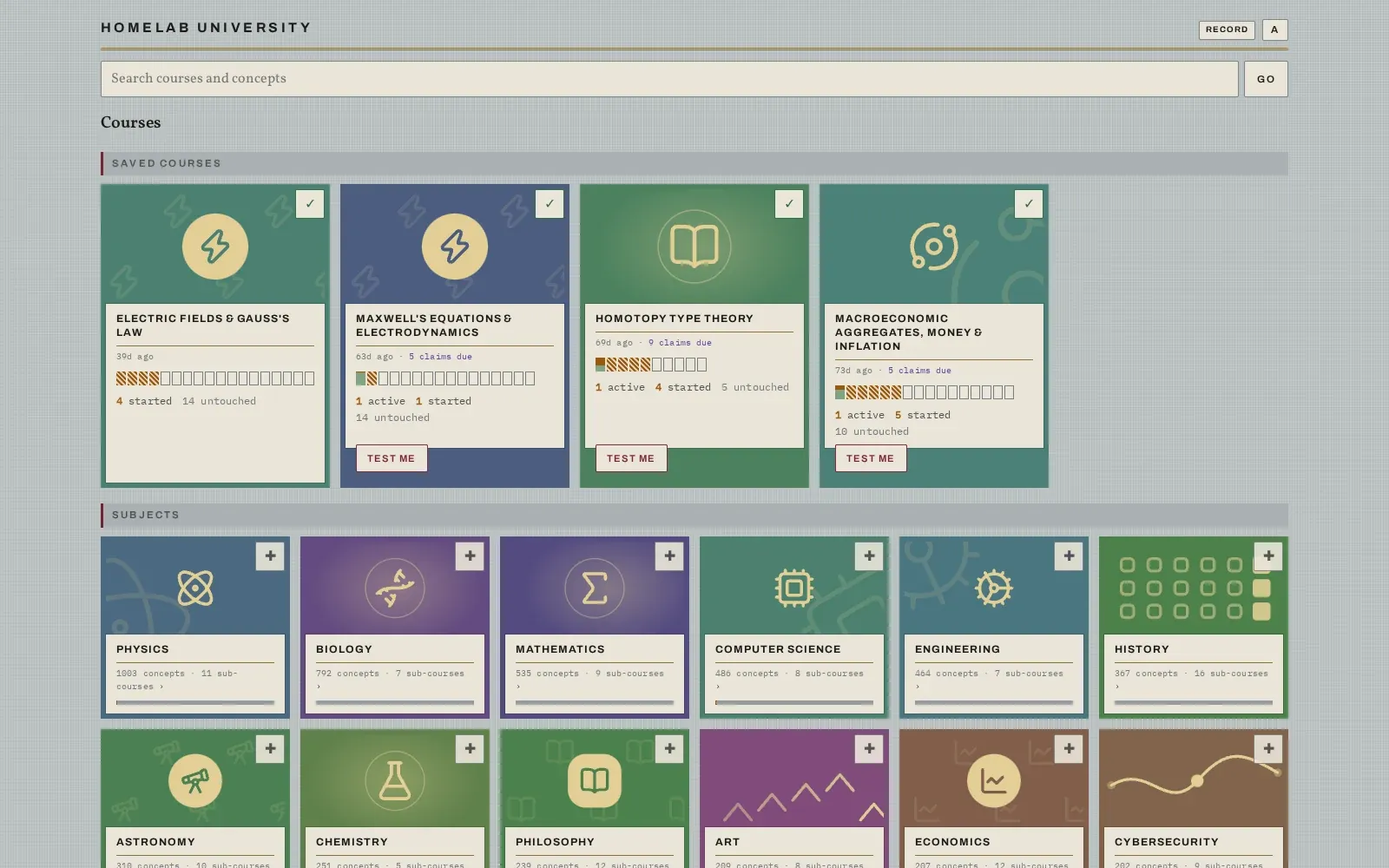Viewport: 1389px width, 868px height.
Task: Focus the Search courses and concepts field
Action: tap(669, 79)
